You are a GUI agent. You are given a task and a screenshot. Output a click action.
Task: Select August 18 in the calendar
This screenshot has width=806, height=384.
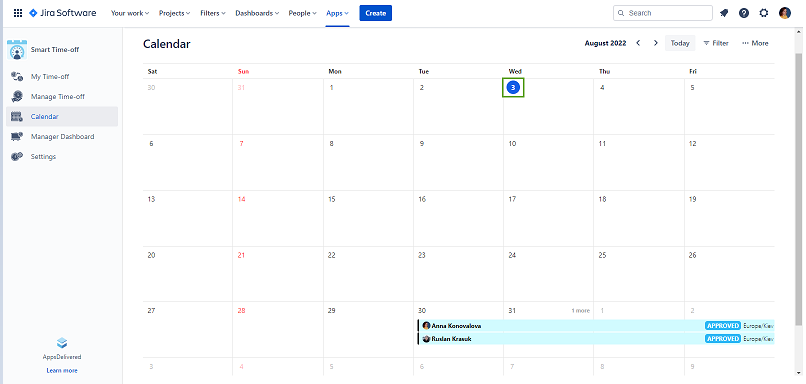click(x=639, y=218)
